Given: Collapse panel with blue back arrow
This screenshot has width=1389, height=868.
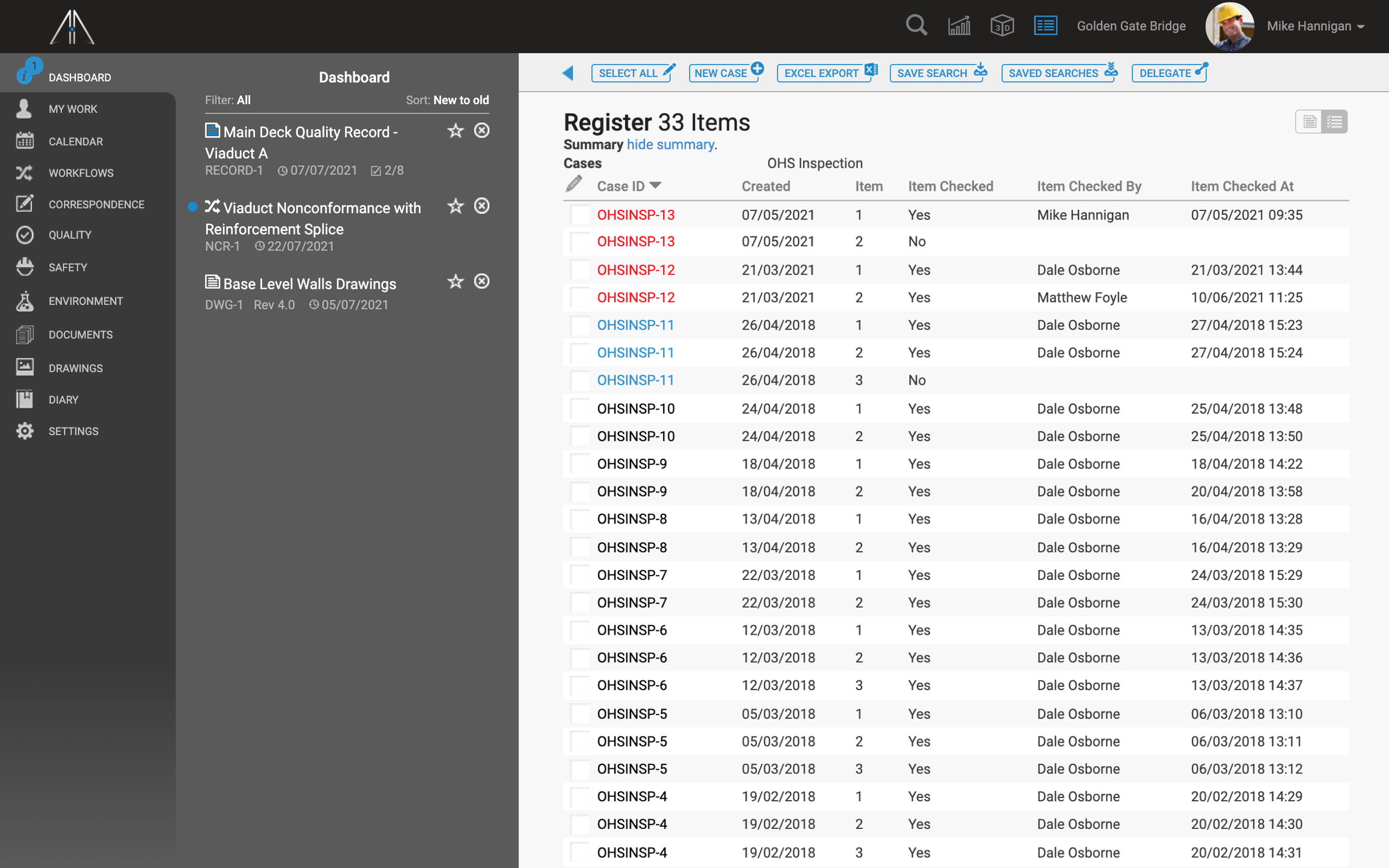Looking at the screenshot, I should click(568, 73).
